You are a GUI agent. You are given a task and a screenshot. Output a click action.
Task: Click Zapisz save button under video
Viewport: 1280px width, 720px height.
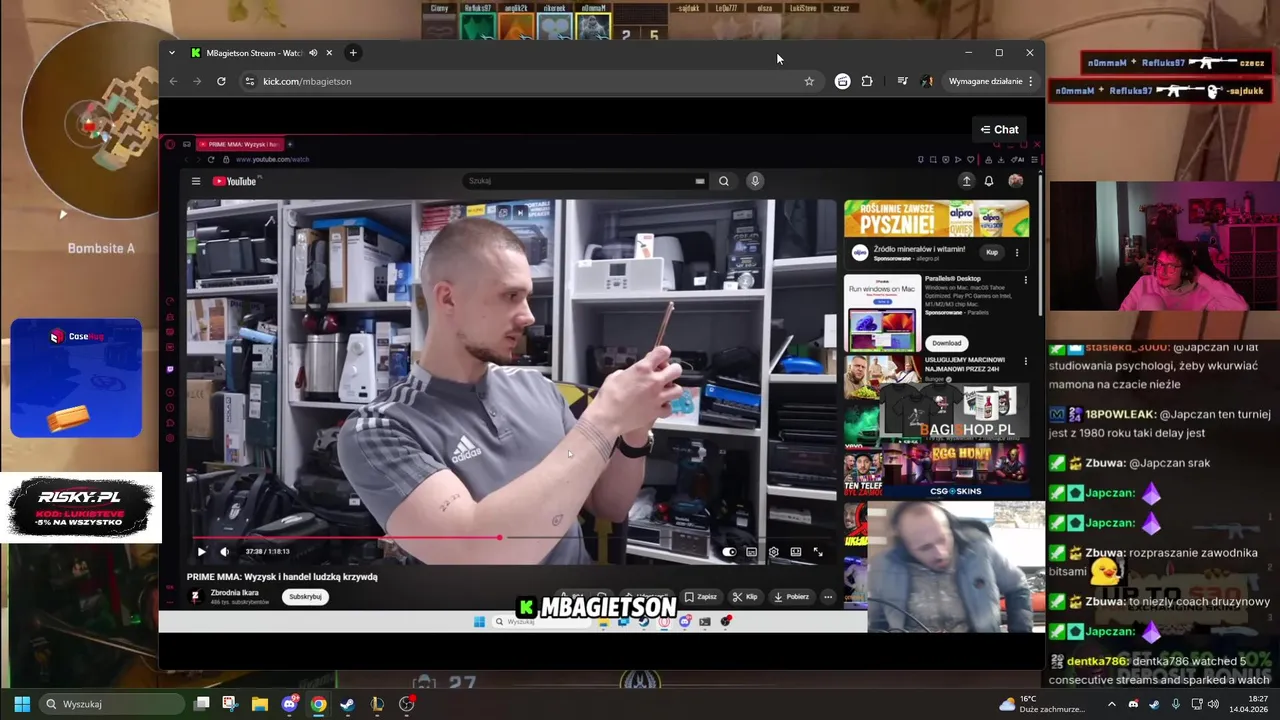(700, 597)
